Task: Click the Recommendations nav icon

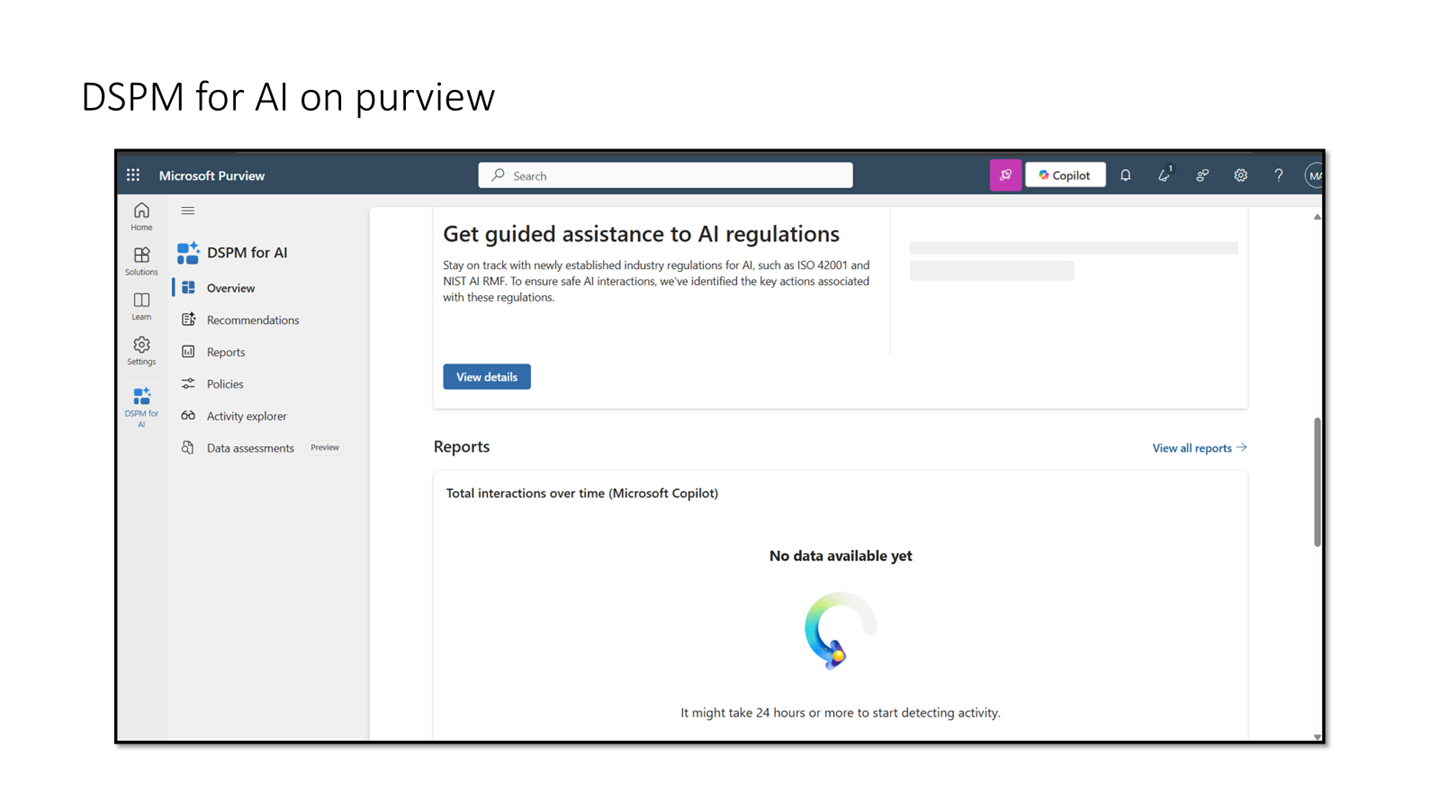Action: point(188,320)
